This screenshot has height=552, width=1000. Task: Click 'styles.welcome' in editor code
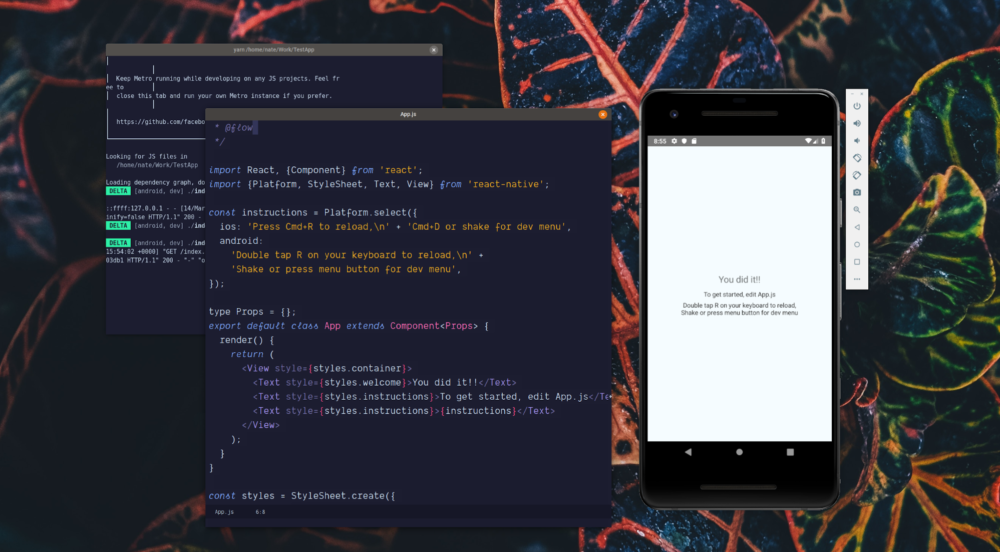362,382
